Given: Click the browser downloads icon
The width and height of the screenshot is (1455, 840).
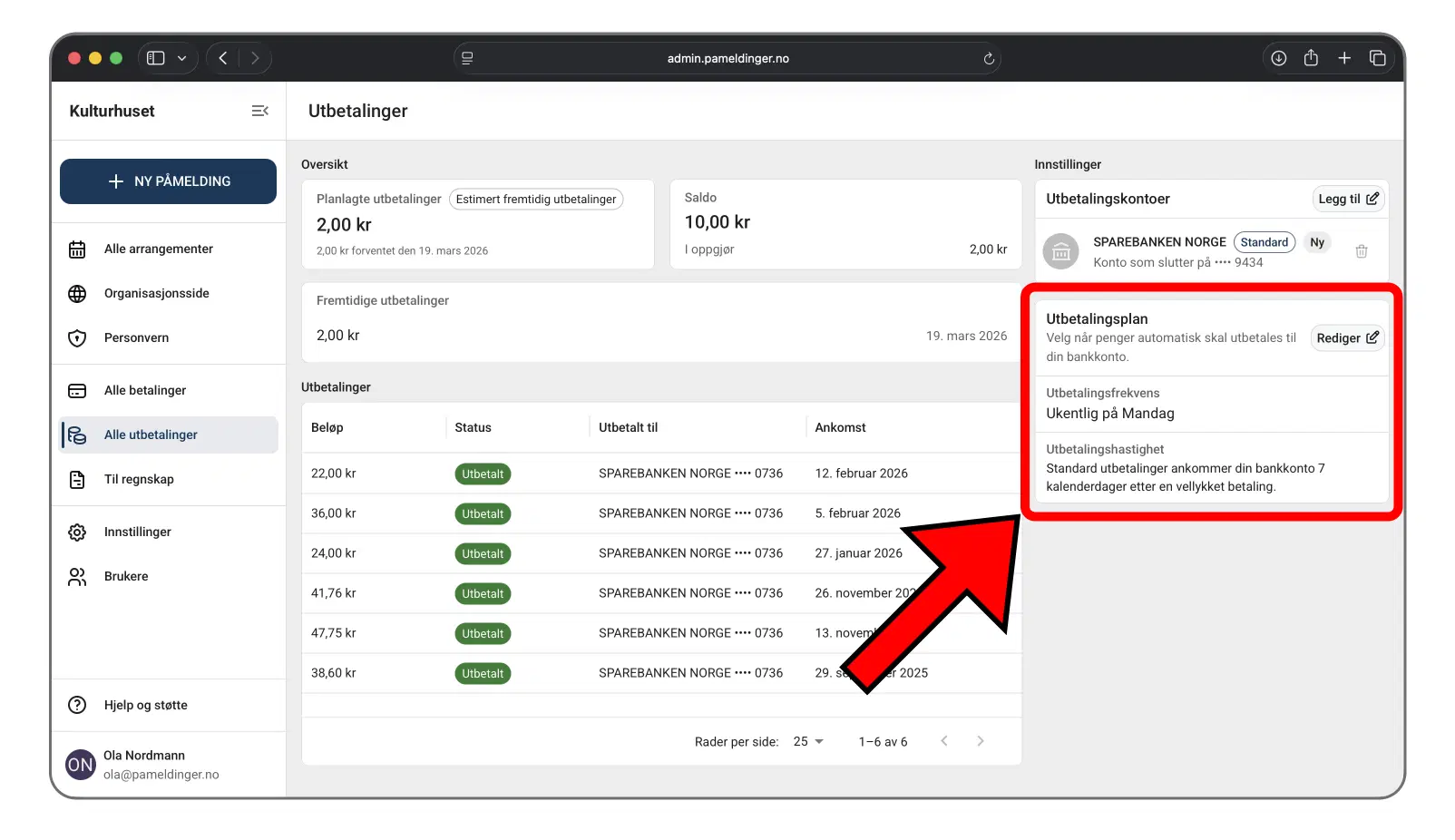Looking at the screenshot, I should tap(1278, 58).
